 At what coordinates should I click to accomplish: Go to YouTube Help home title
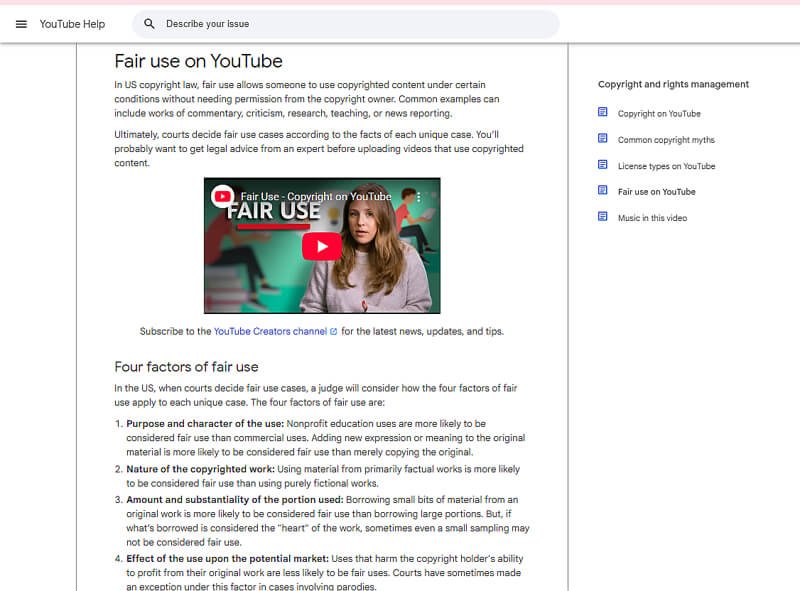click(72, 24)
